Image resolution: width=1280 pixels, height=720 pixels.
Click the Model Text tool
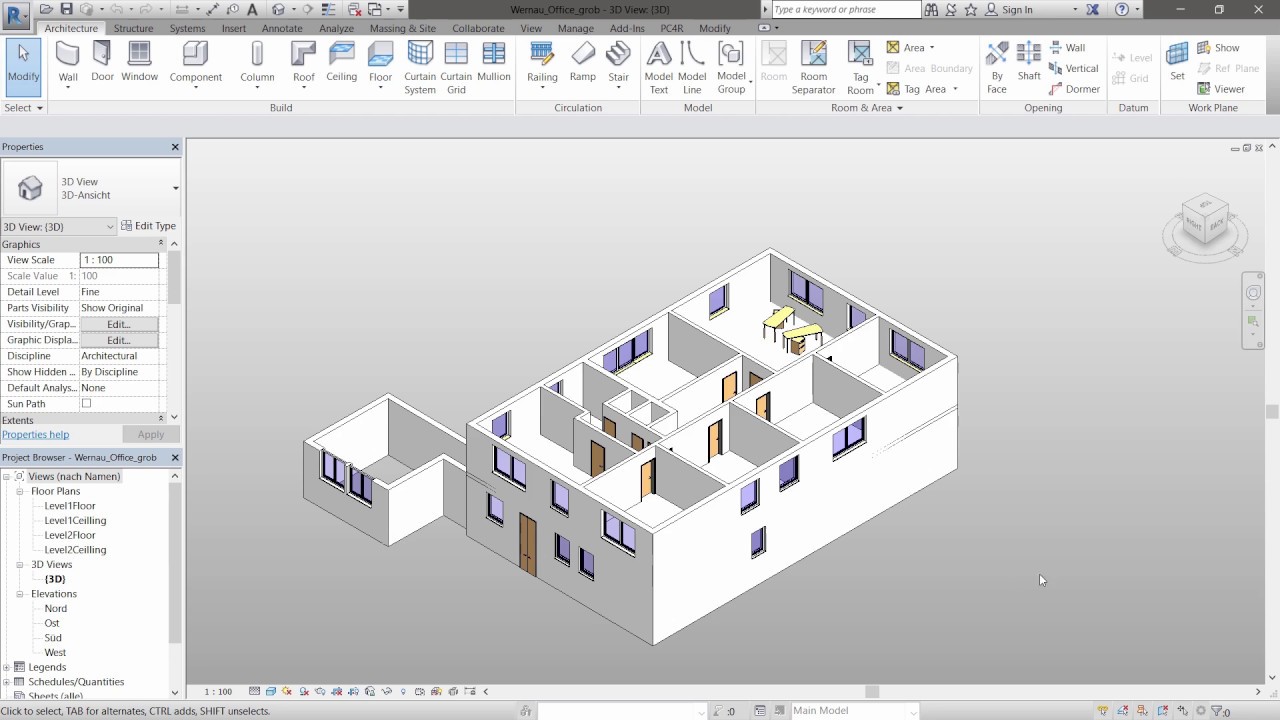659,68
